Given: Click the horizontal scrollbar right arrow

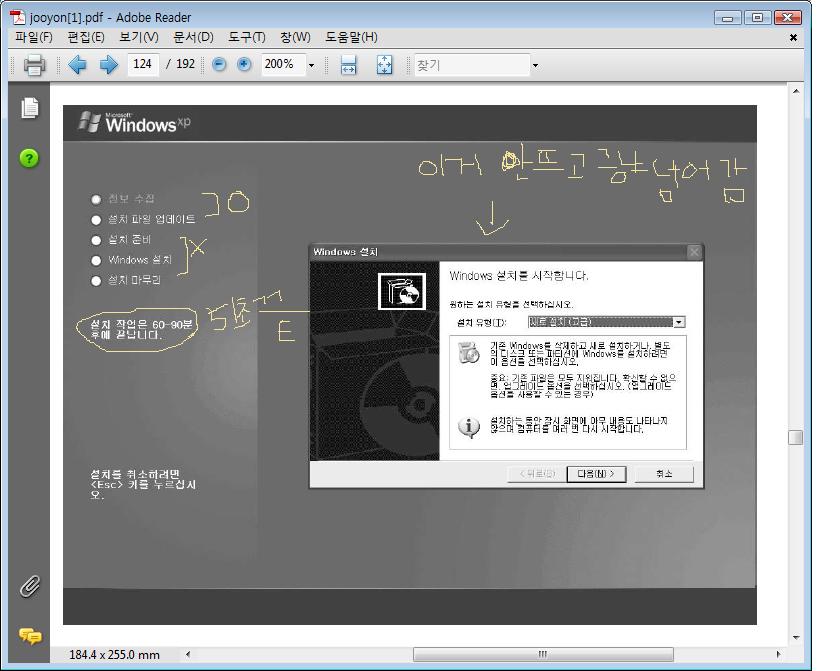Looking at the screenshot, I should pyautogui.click(x=778, y=654).
